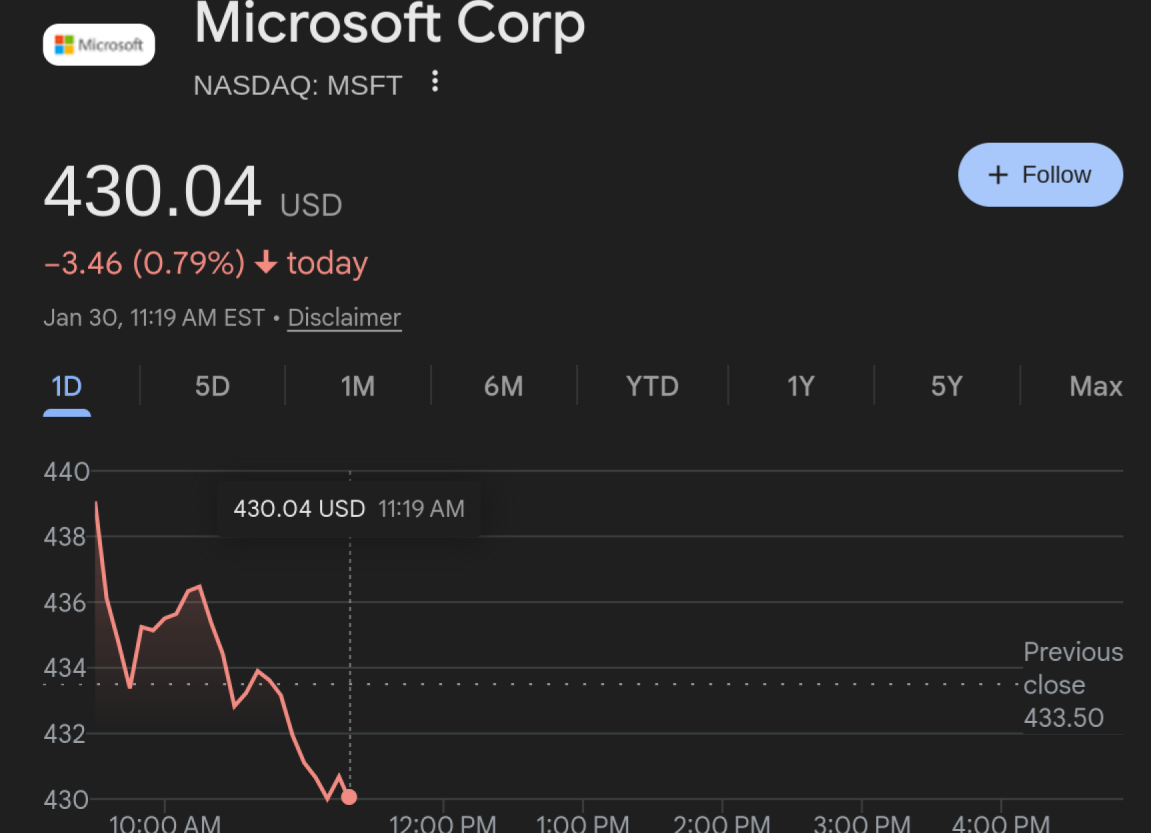
Task: Click the 12:00 PM time axis label
Action: pyautogui.click(x=442, y=823)
